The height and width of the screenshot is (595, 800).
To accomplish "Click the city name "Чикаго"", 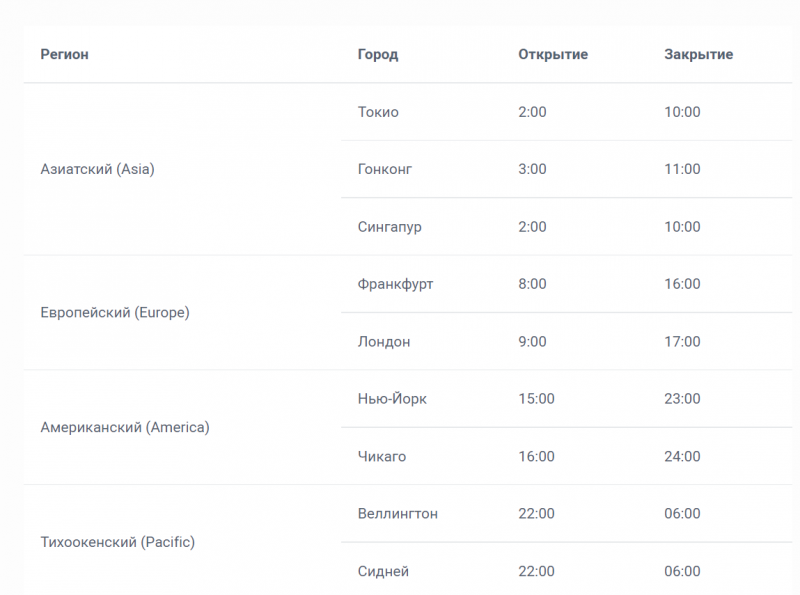I will [381, 457].
